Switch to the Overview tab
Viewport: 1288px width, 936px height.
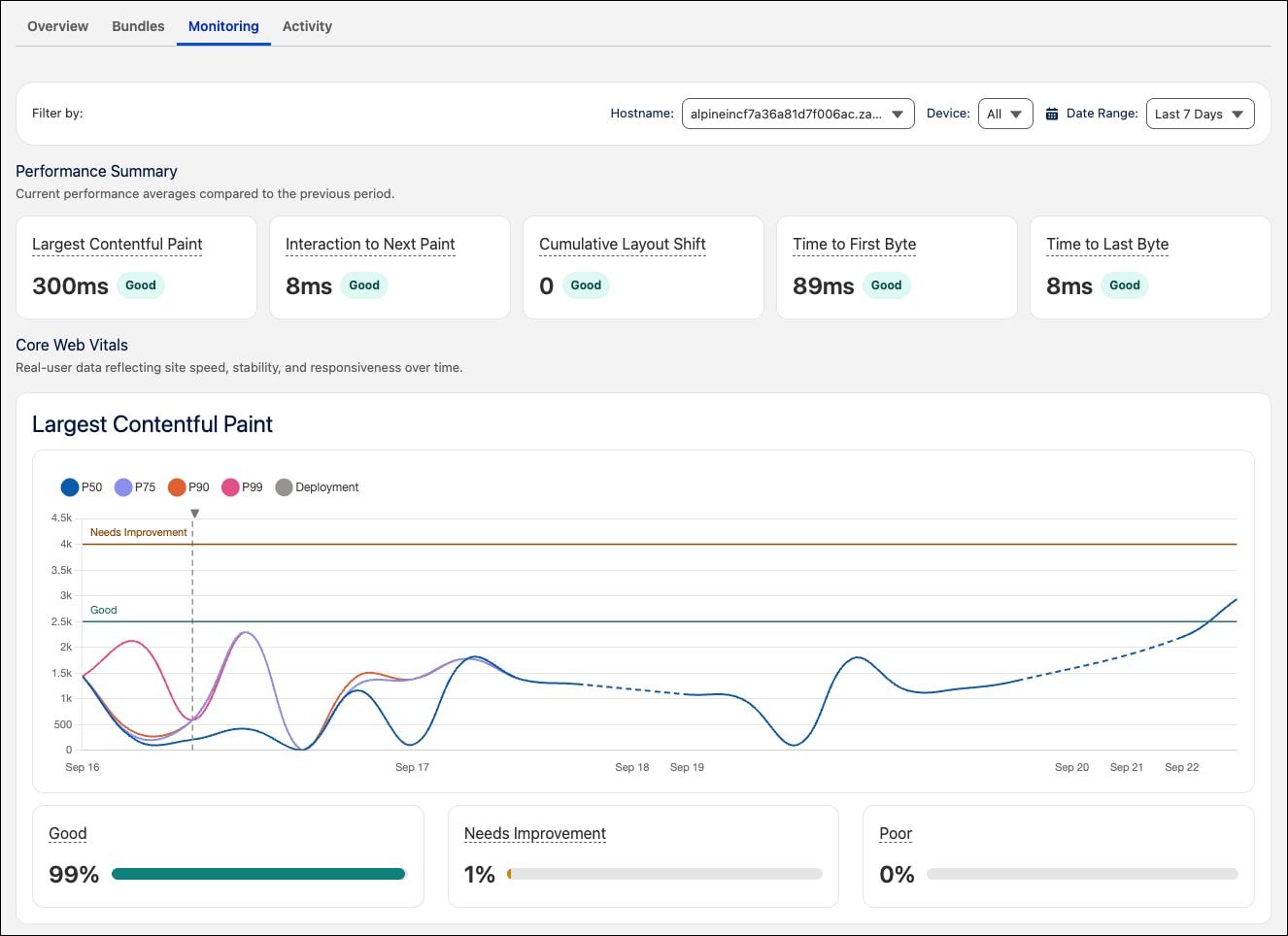(x=57, y=26)
